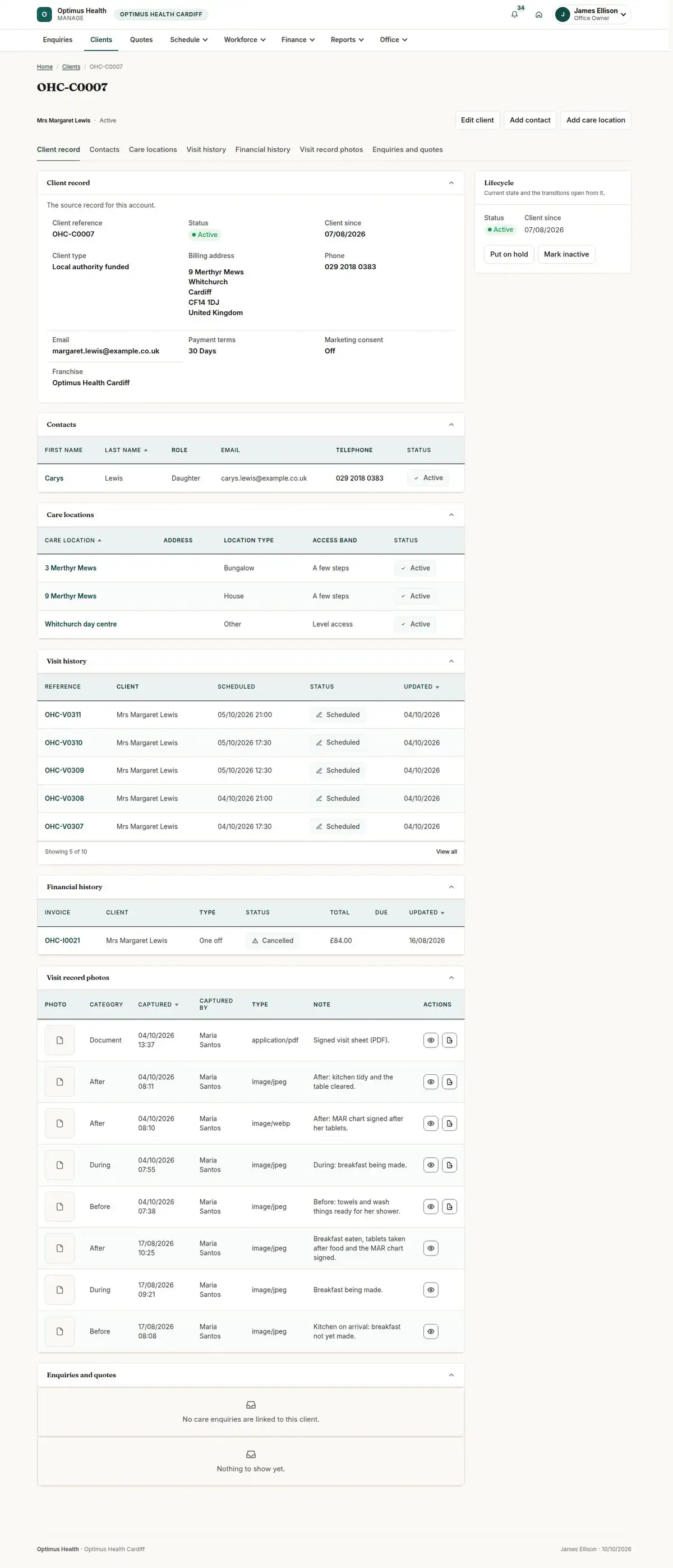Switch to the Financial history tab
Screen dimensions: 673x1568
[263, 150]
